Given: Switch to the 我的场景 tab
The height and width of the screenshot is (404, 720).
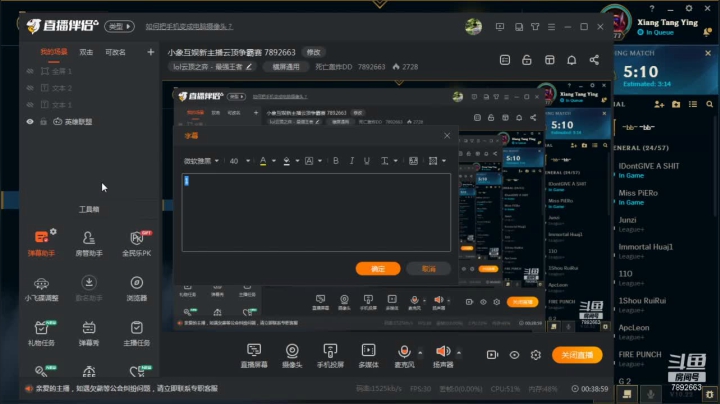Looking at the screenshot, I should (54, 52).
